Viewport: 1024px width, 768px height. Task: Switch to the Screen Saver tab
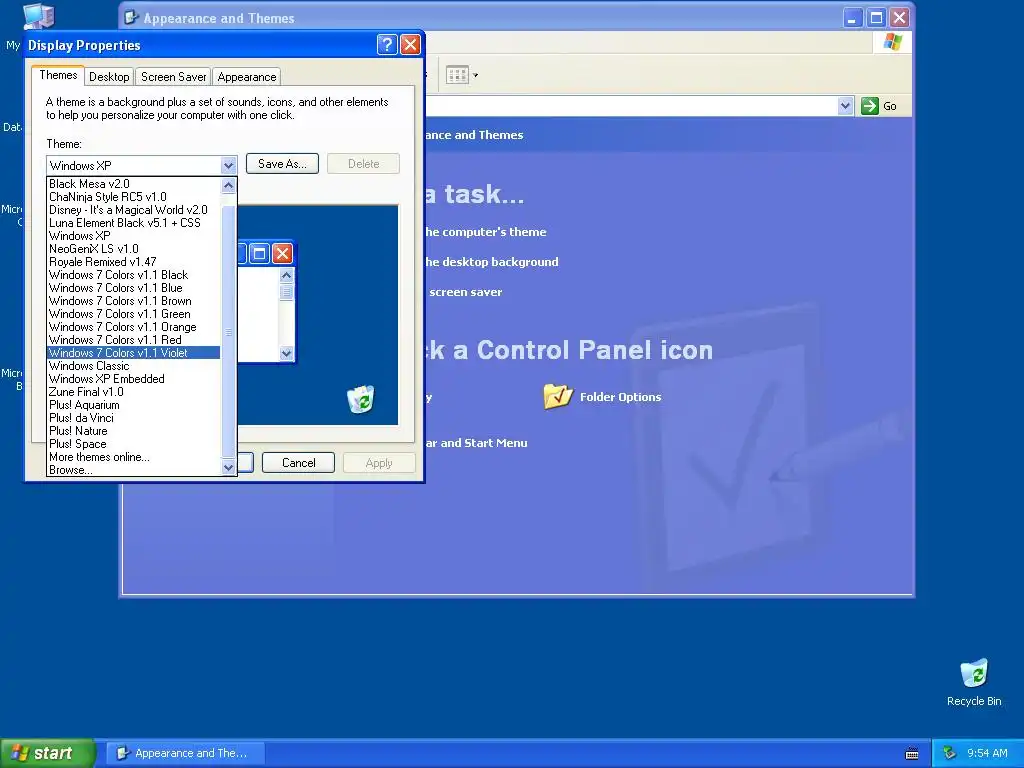(x=174, y=76)
